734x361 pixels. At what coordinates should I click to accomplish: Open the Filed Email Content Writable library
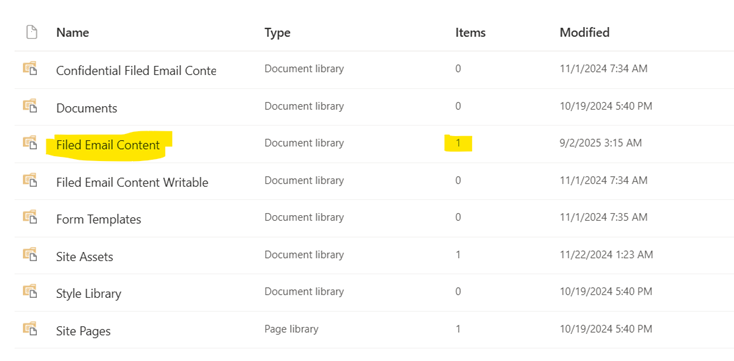[x=132, y=182]
